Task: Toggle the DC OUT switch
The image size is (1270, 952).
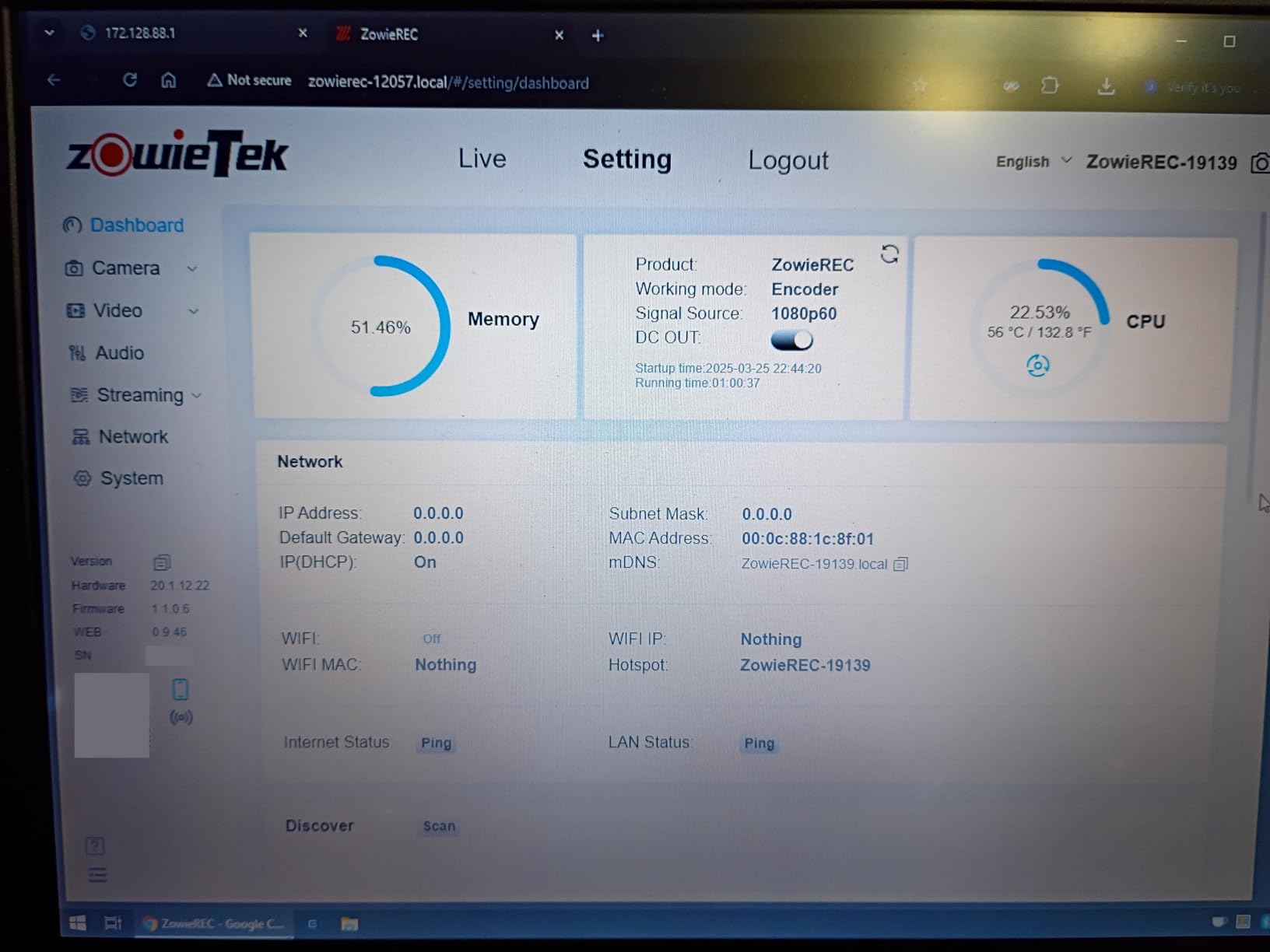Action: (x=791, y=340)
